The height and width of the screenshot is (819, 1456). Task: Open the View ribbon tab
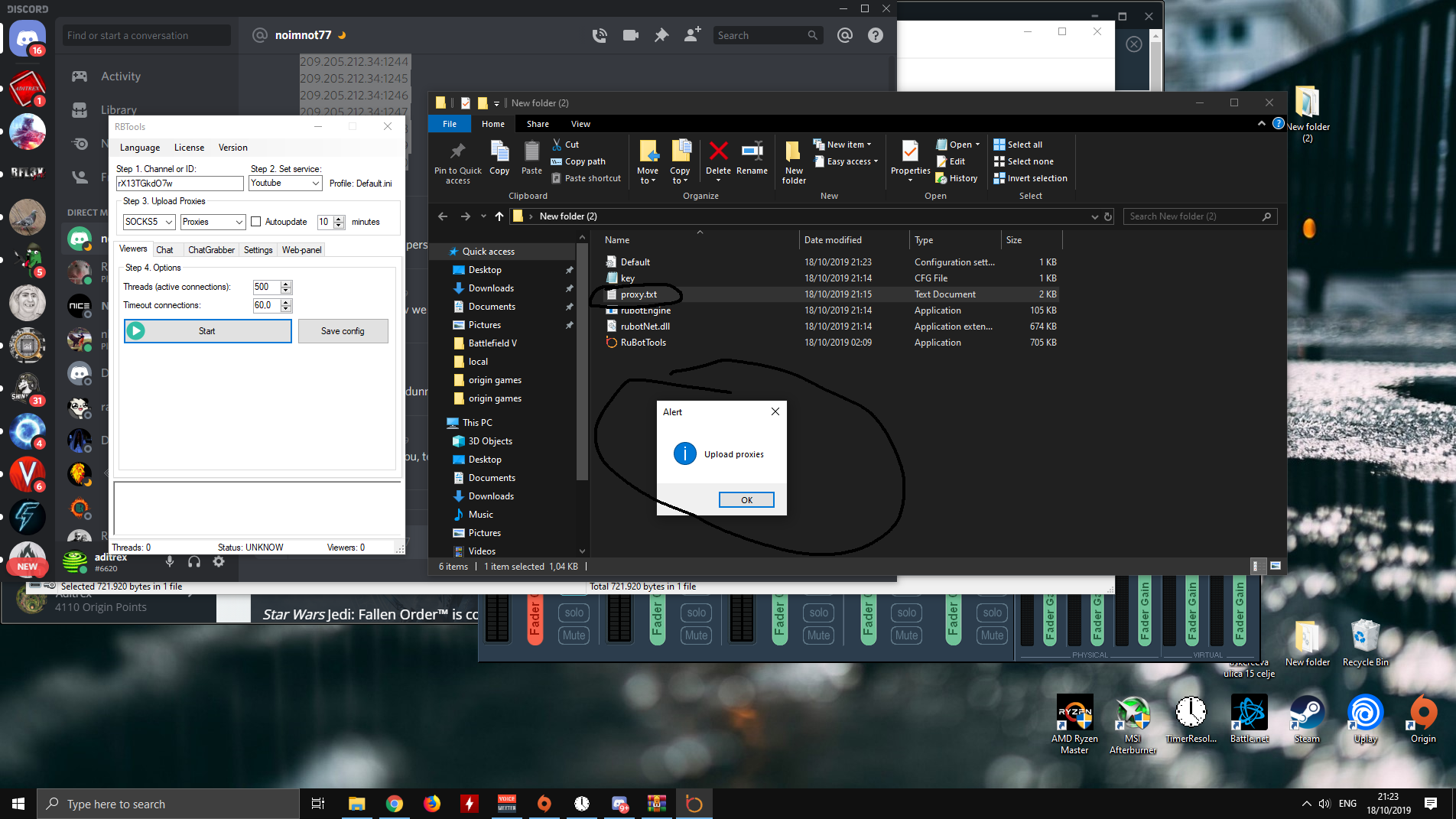click(580, 124)
